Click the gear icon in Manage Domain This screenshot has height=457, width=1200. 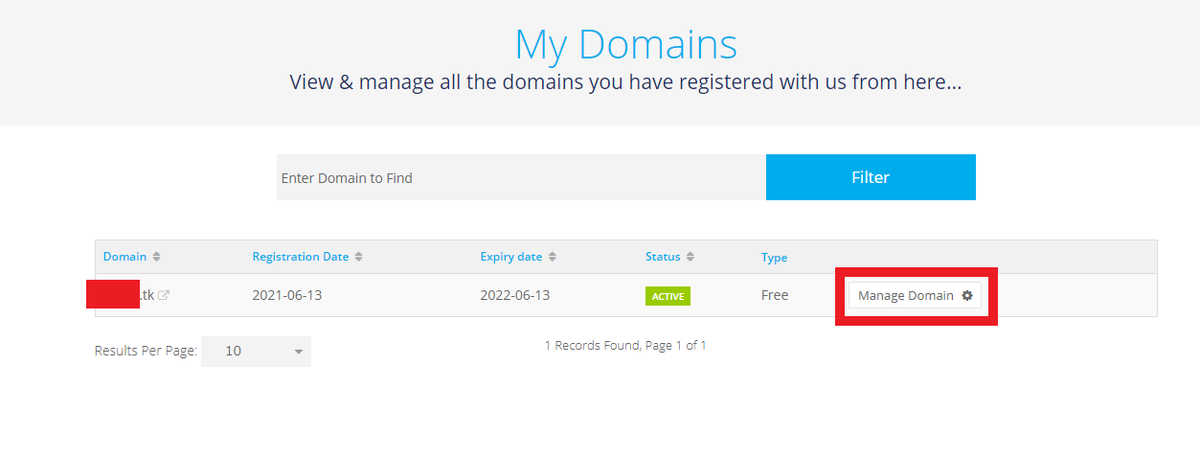tap(966, 296)
